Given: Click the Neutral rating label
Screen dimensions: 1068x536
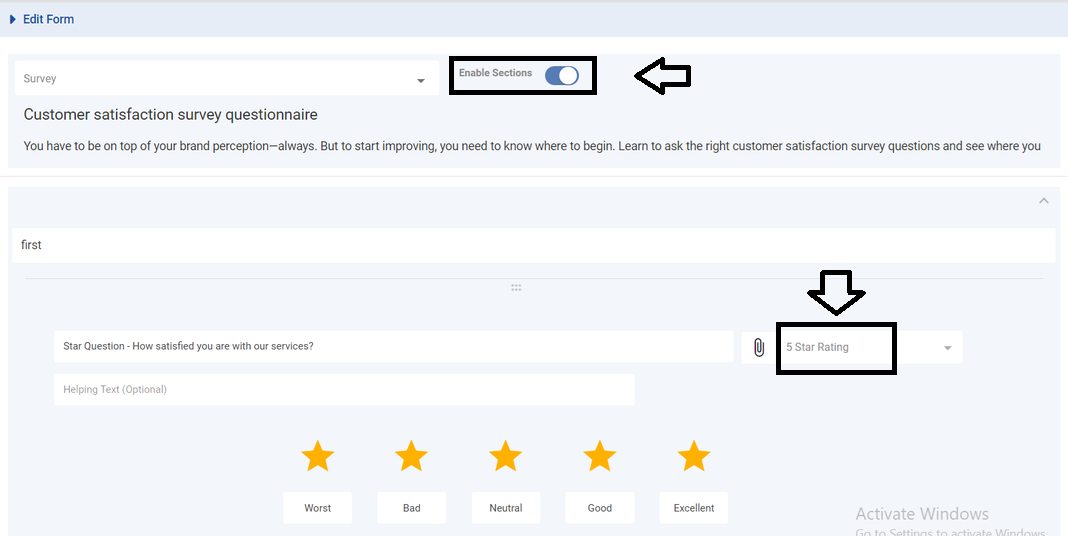Looking at the screenshot, I should [x=506, y=508].
